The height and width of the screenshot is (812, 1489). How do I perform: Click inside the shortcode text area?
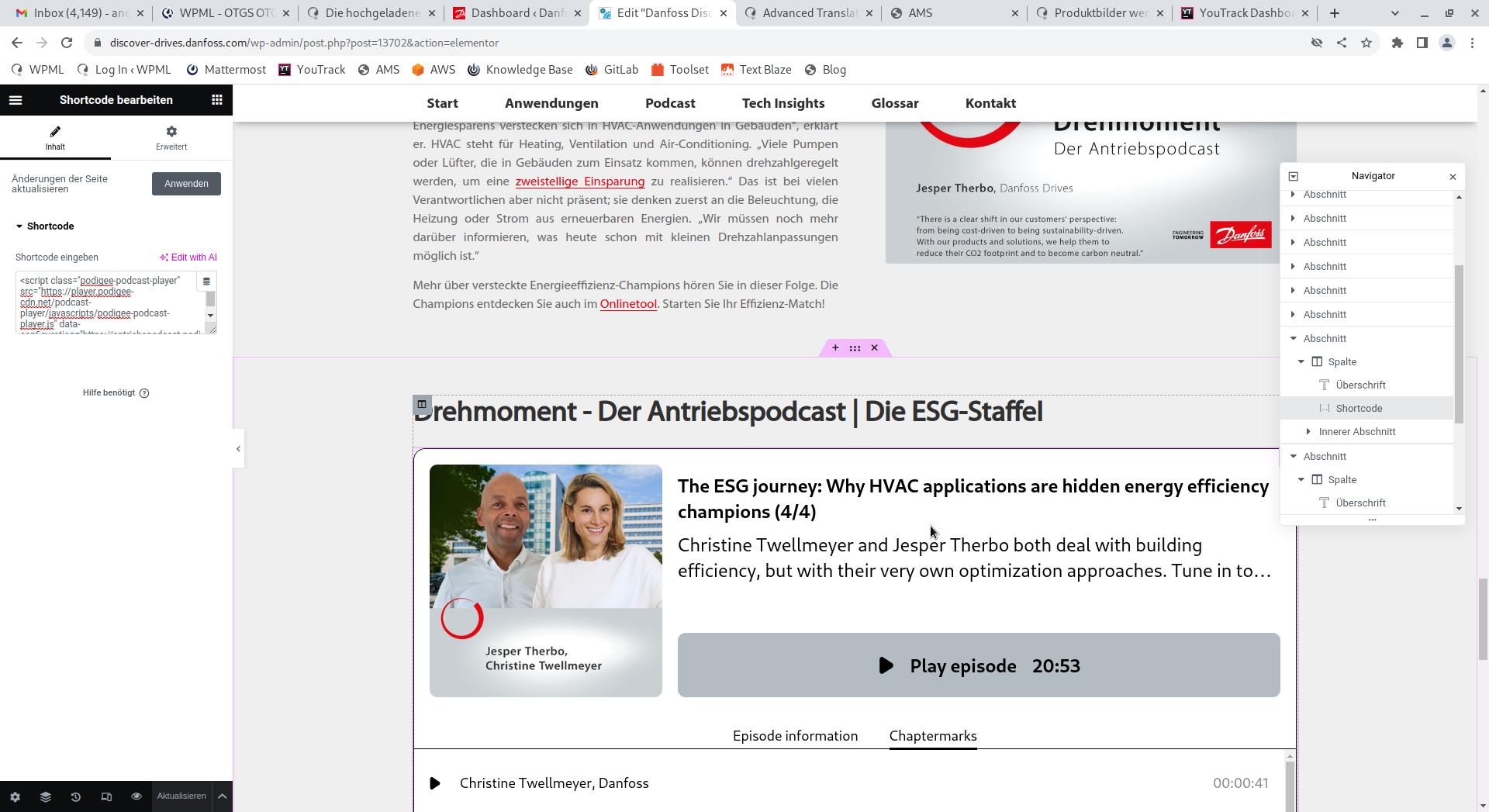point(109,303)
